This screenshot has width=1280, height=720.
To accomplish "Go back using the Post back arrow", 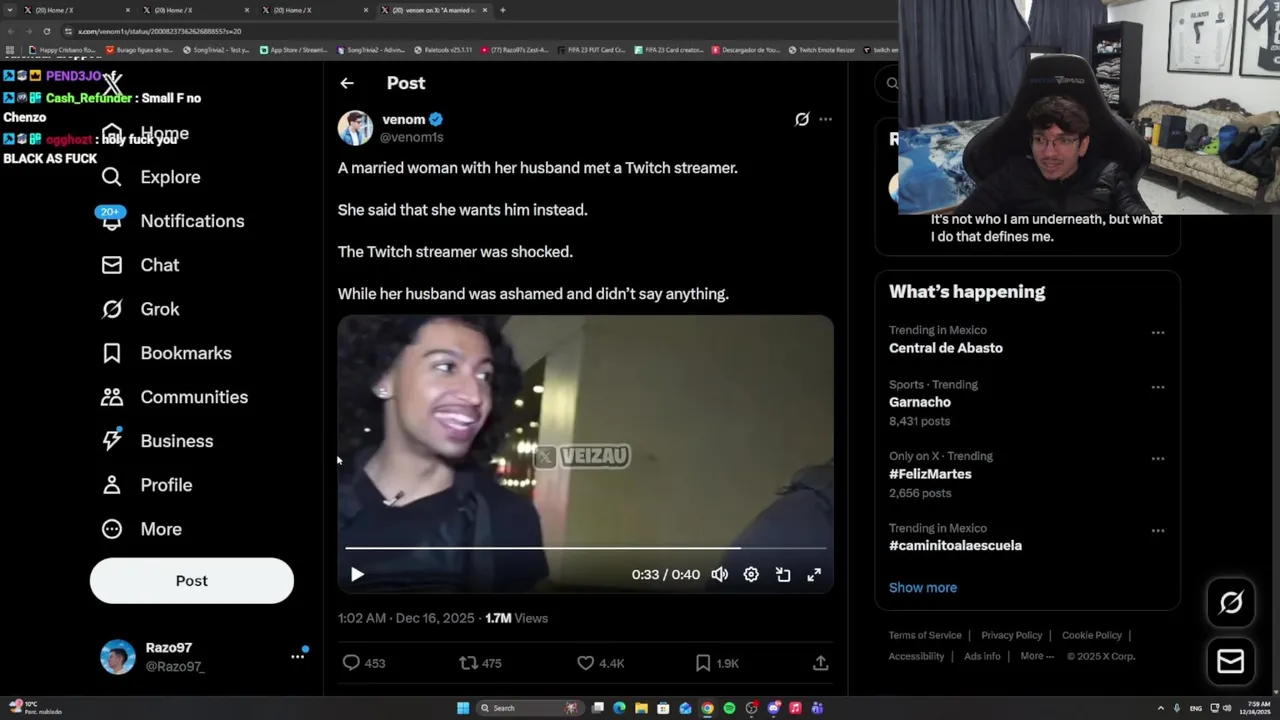I will pyautogui.click(x=347, y=83).
